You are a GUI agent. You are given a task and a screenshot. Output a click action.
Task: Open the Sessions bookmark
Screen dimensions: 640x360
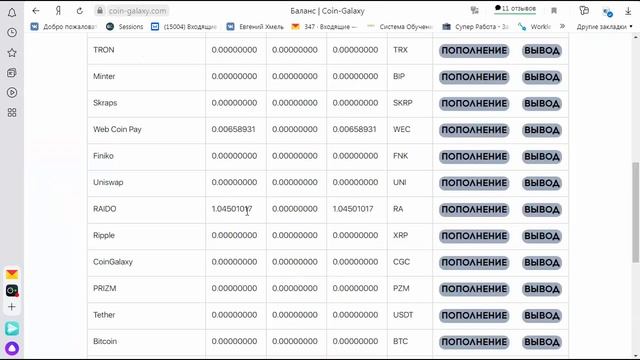(x=124, y=27)
